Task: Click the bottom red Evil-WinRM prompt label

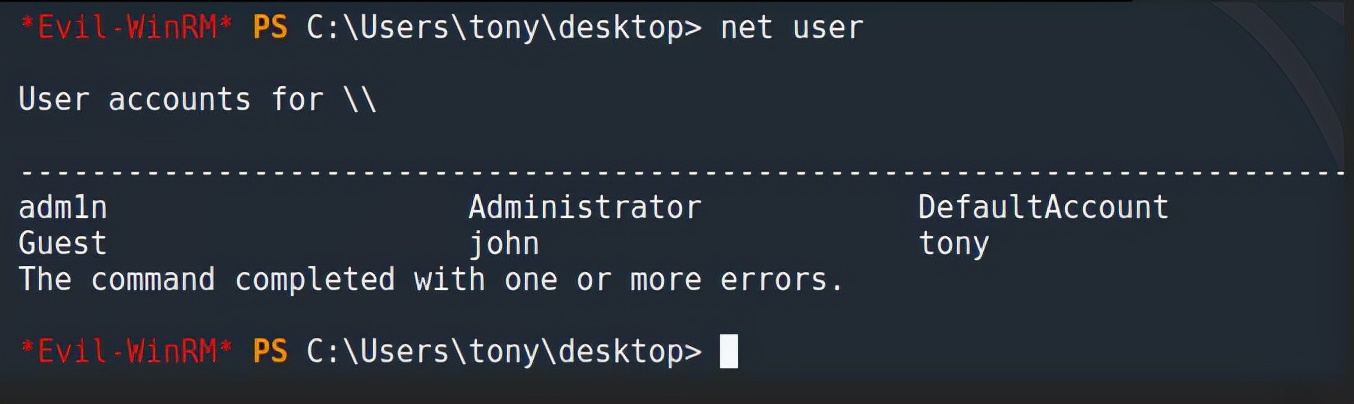Action: 126,352
